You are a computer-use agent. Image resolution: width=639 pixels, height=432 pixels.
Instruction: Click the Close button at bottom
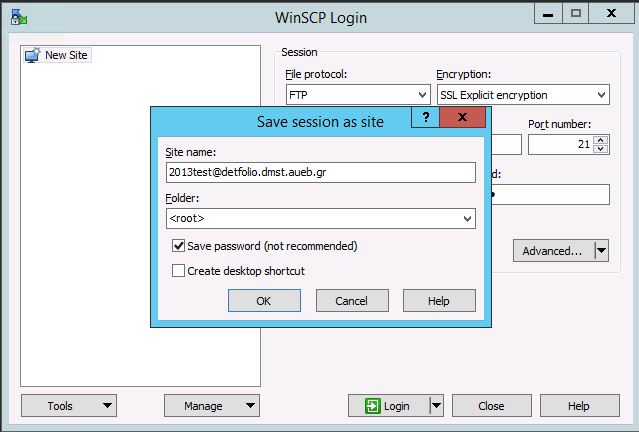(491, 406)
